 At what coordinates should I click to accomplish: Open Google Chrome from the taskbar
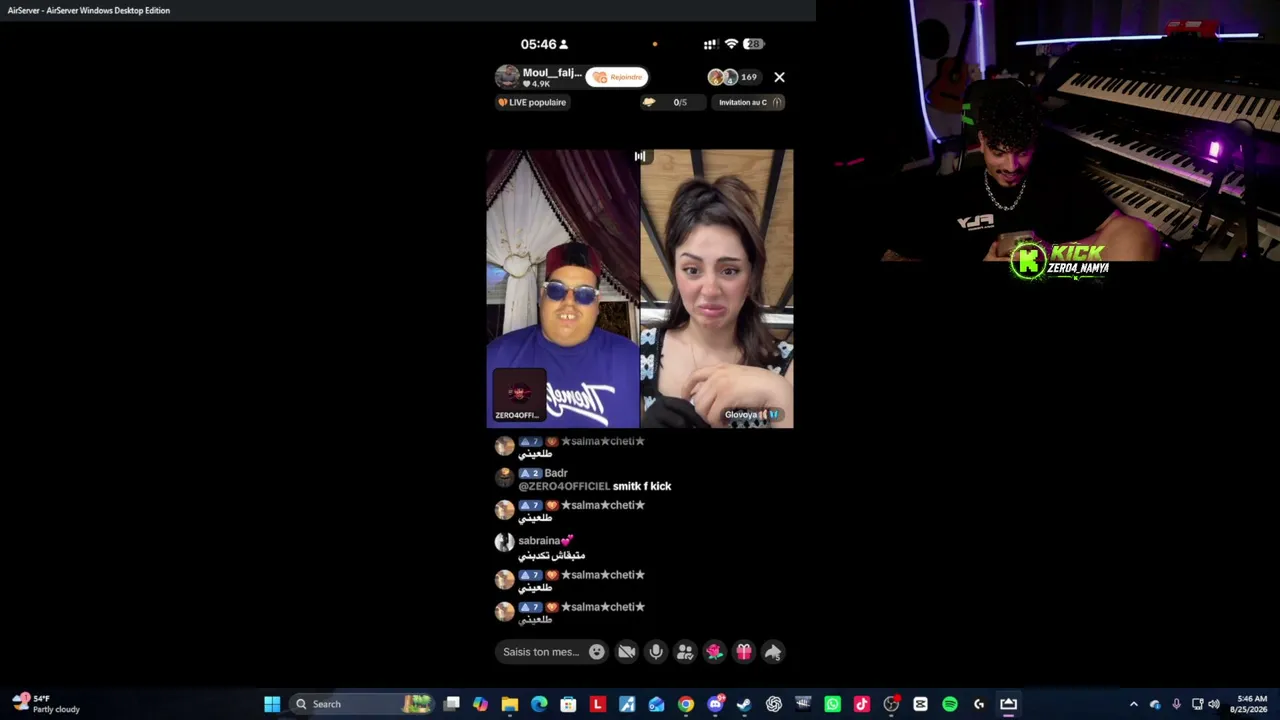click(x=686, y=704)
